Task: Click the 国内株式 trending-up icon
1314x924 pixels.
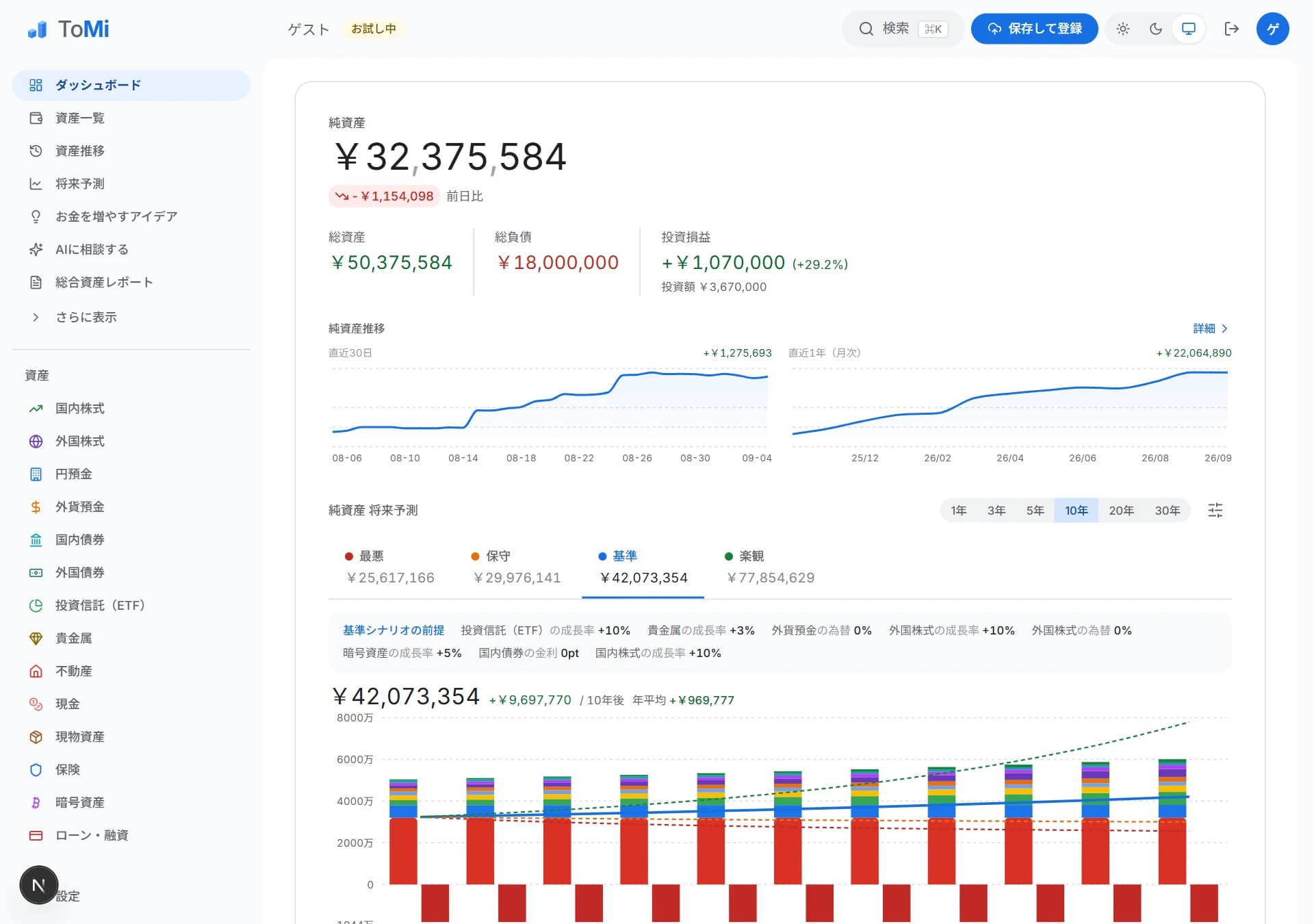Action: point(36,409)
